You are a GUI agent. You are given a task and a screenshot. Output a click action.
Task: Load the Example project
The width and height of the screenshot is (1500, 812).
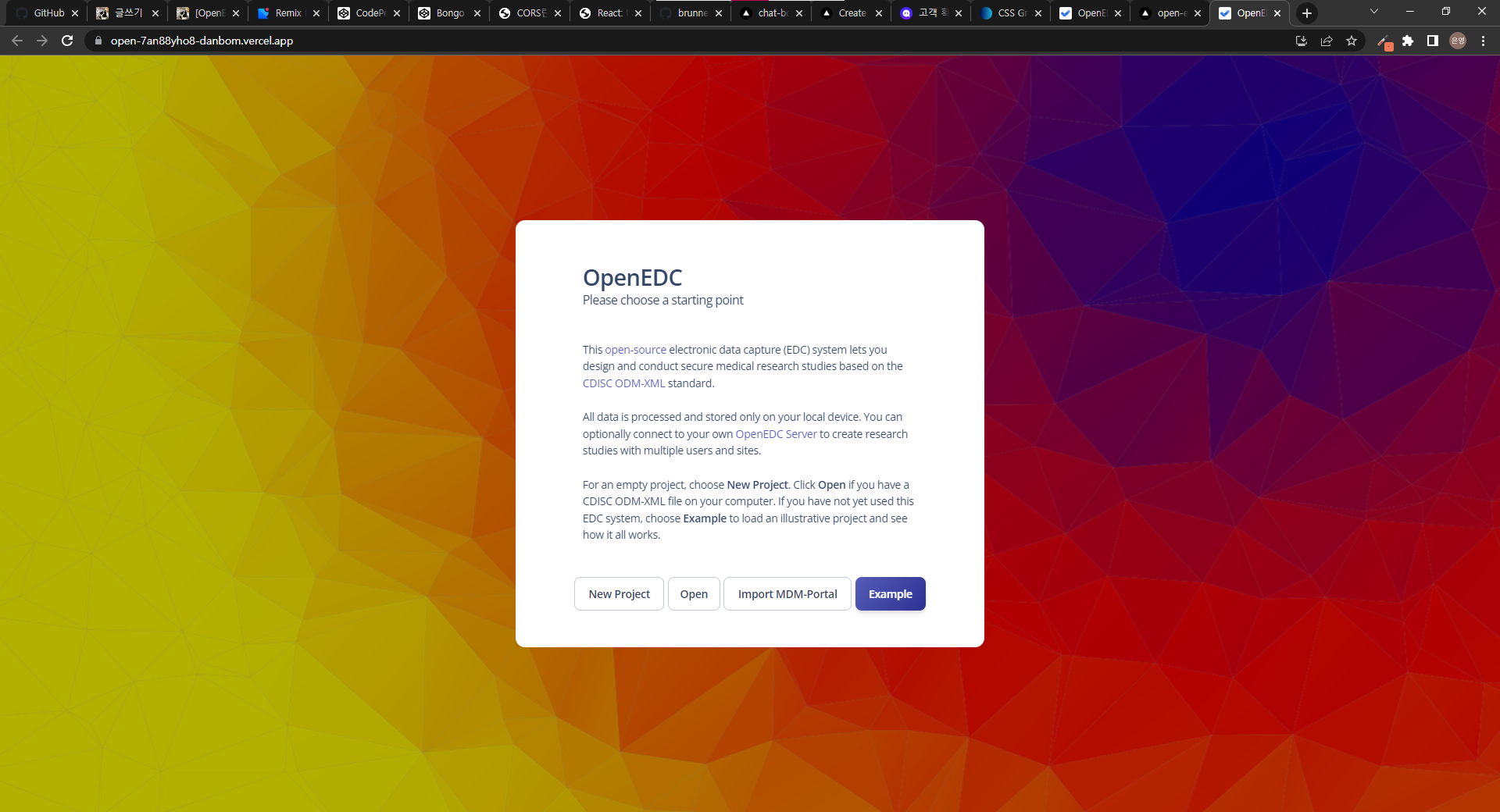[x=891, y=594]
